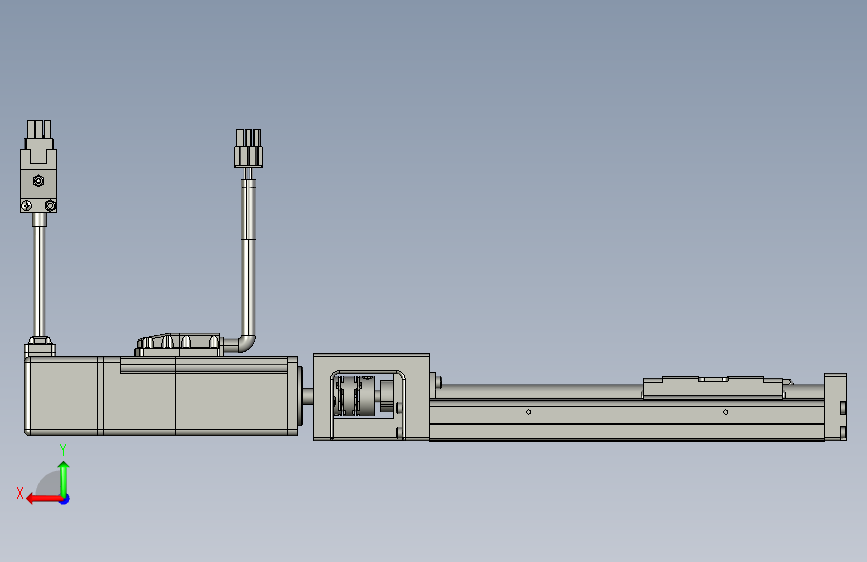867x562 pixels.
Task: Select the slider carriage on the linear actuator rail
Action: click(713, 387)
